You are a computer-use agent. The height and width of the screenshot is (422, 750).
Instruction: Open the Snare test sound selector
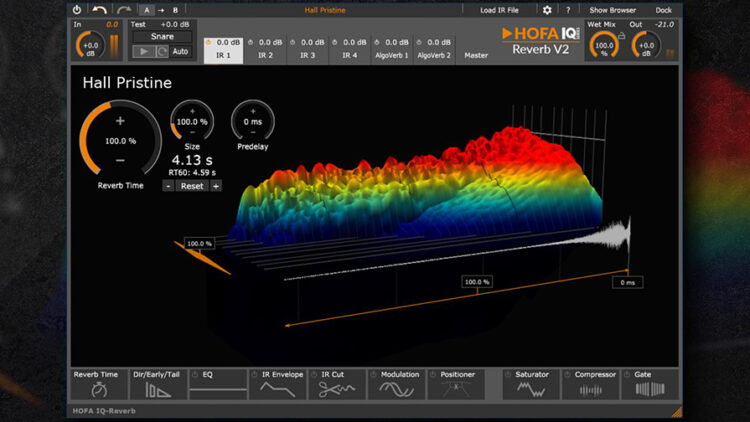pos(162,36)
